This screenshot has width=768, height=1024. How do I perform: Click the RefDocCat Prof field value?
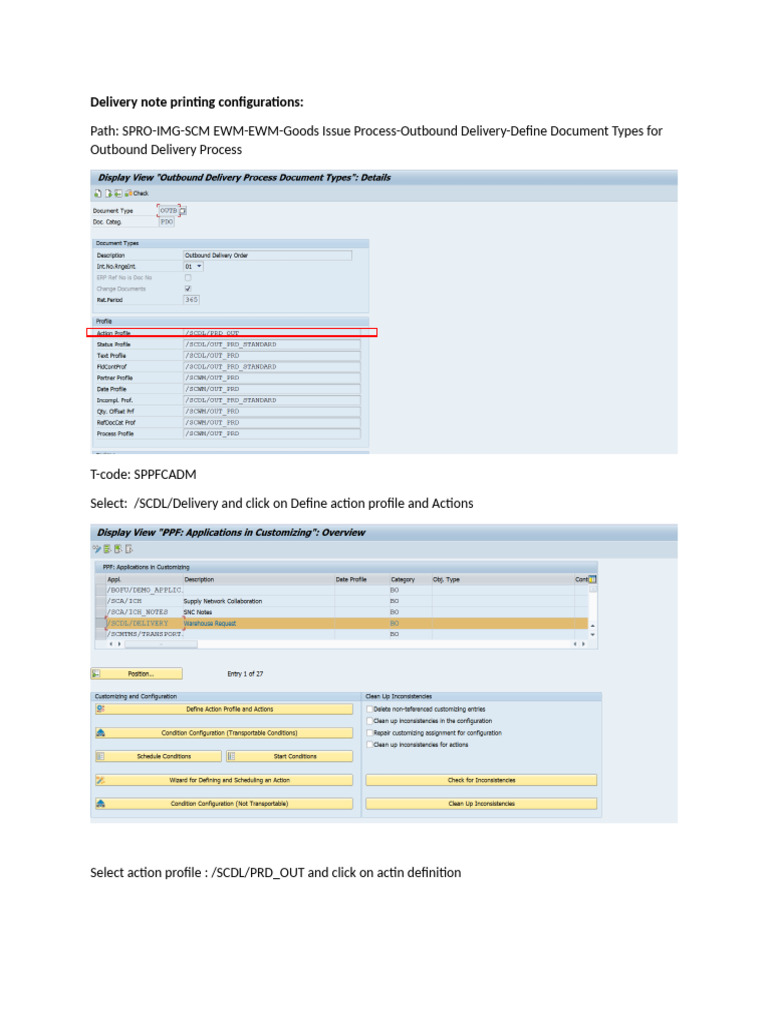point(272,423)
